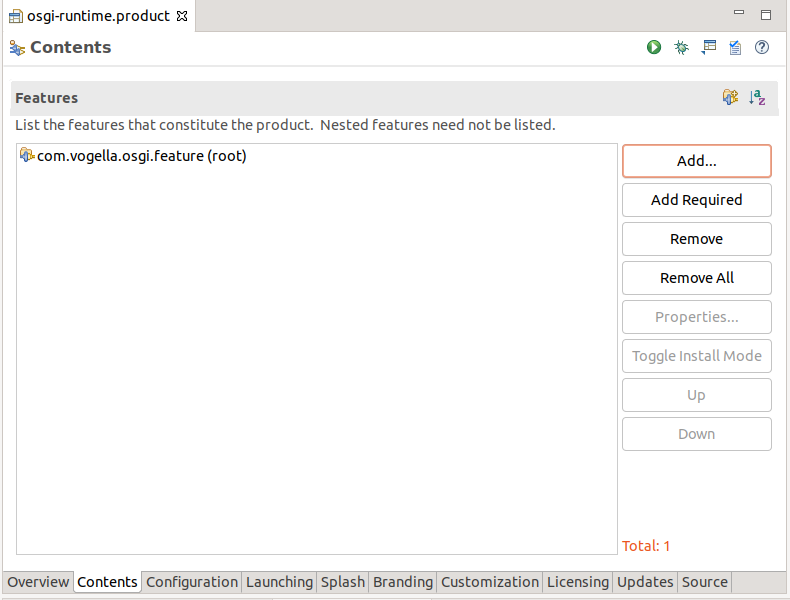
Task: Close the osgi-runtime.product editor tab
Action: click(182, 16)
